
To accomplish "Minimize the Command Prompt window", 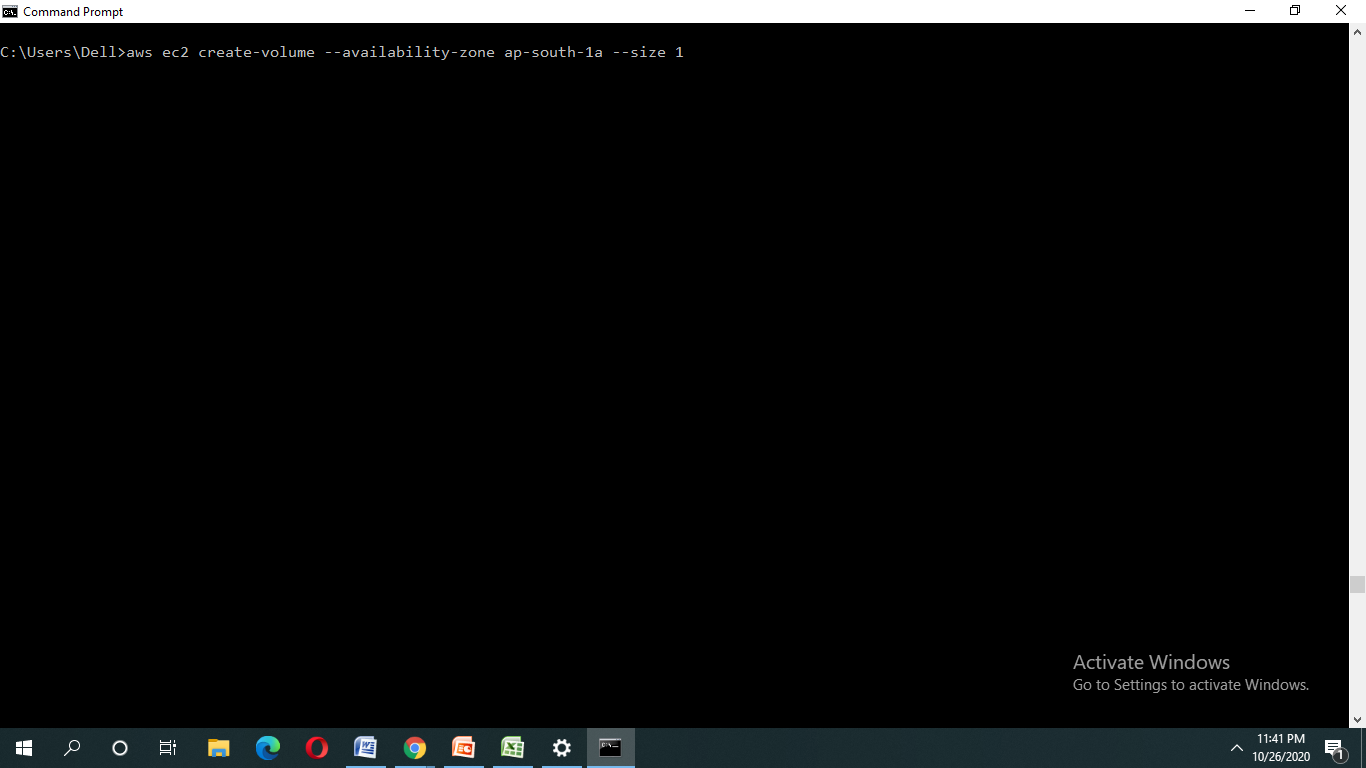I will click(1250, 11).
